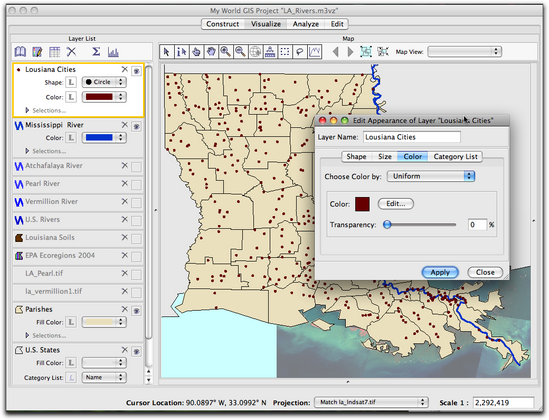Viewport: 549px width, 420px height.
Task: Select the zoom out magnifier tool
Action: [x=240, y=52]
